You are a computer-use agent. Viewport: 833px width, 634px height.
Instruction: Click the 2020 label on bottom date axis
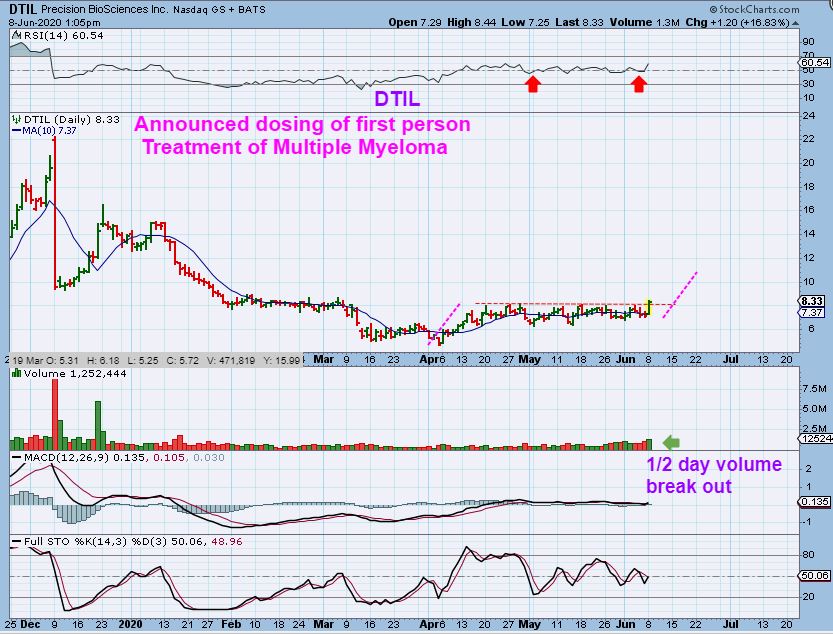(130, 624)
